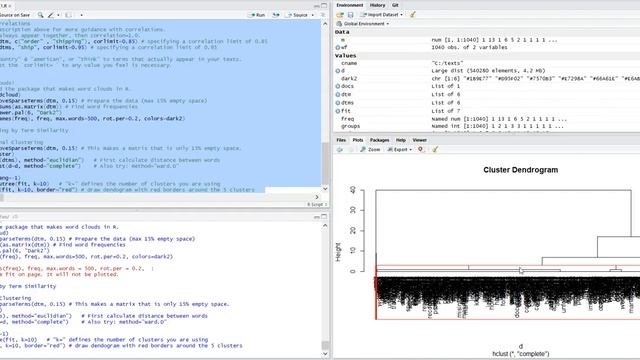Select the m data row
The image size is (640, 360).
[487, 40]
